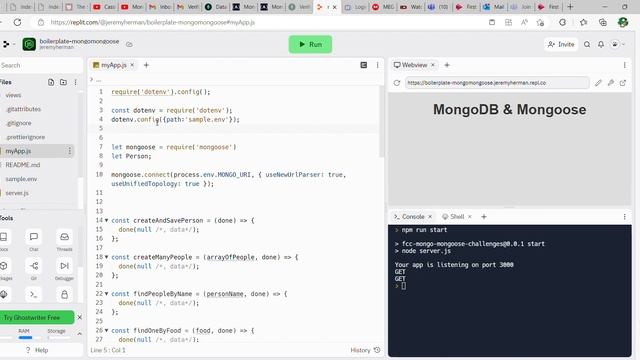Open myApp.js file options menu
The width and height of the screenshot is (640, 360).
[69, 151]
